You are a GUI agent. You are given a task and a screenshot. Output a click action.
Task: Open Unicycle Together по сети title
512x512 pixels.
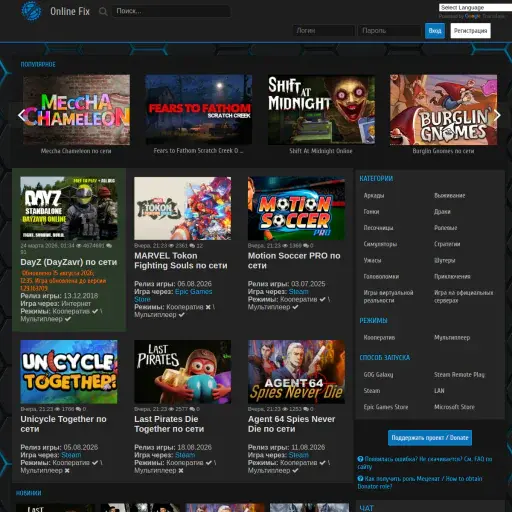pos(63,424)
